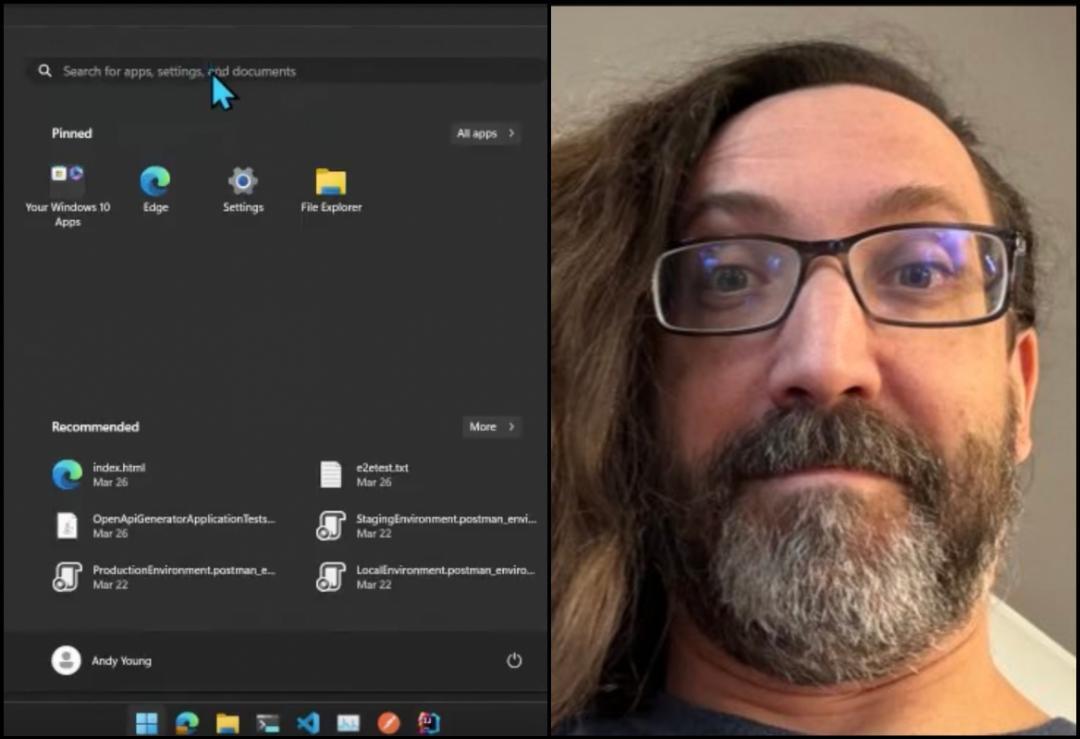Open File Explorer from the taskbar
Screen dimensions: 1080x739
(x=227, y=722)
